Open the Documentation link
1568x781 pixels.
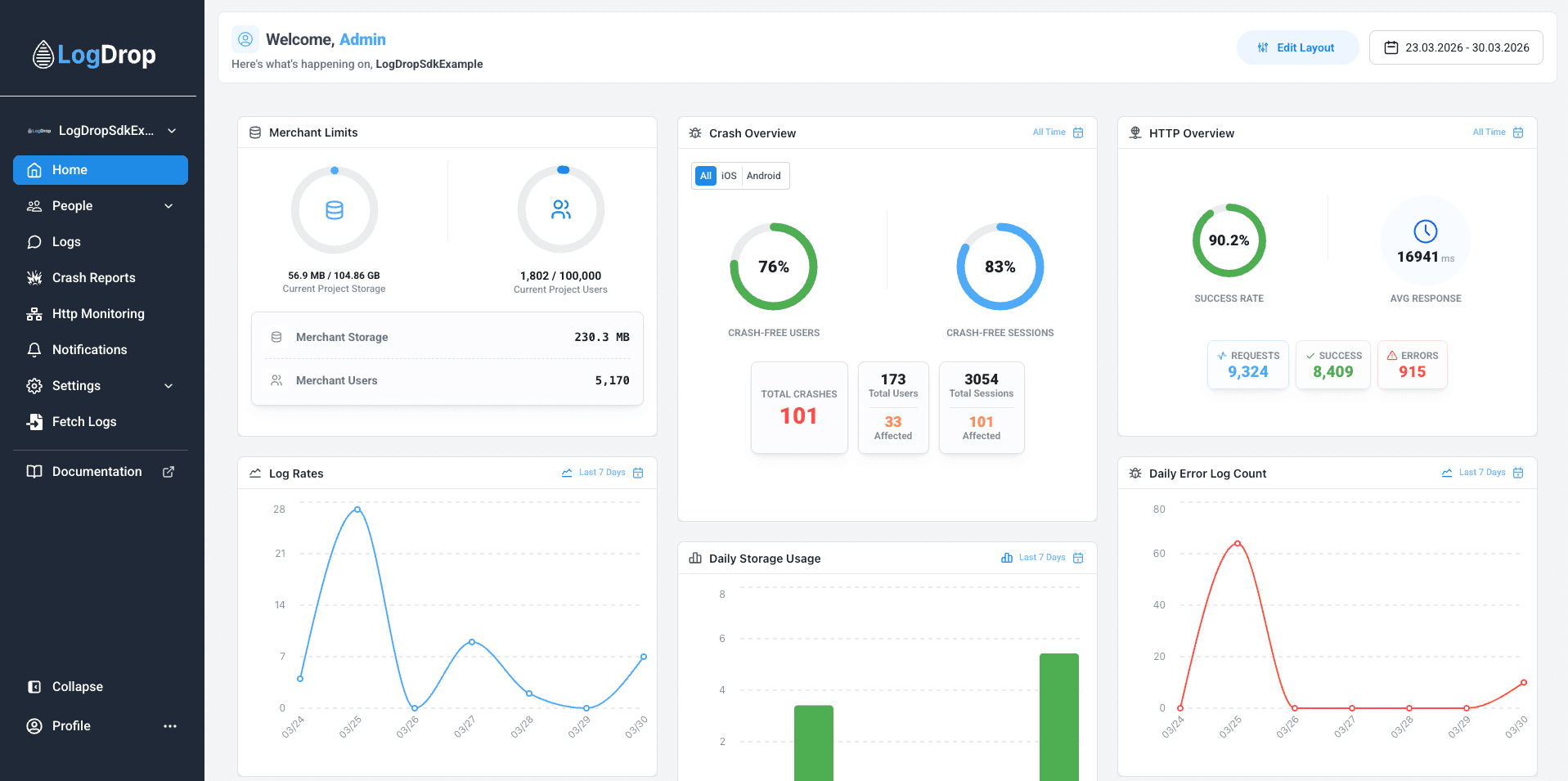(101, 472)
